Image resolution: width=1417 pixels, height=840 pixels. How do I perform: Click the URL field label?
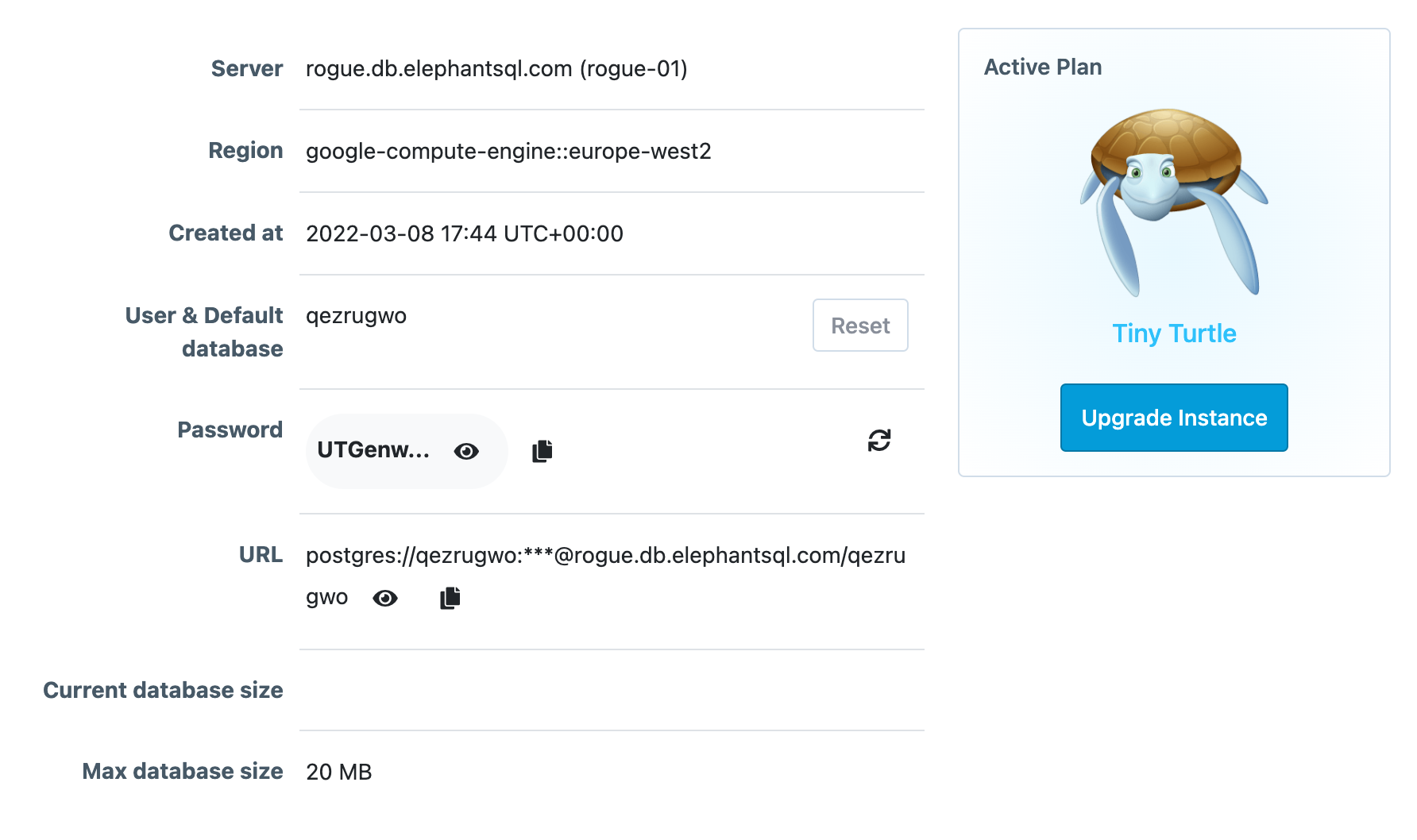click(x=261, y=555)
